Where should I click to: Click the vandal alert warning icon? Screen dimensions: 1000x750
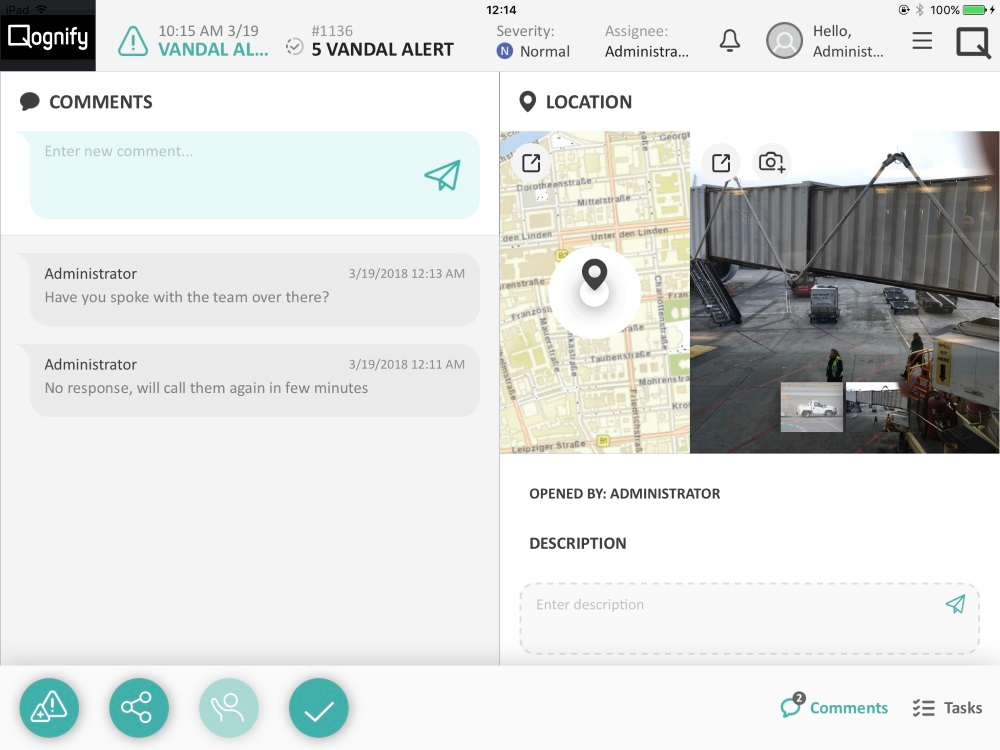click(132, 42)
